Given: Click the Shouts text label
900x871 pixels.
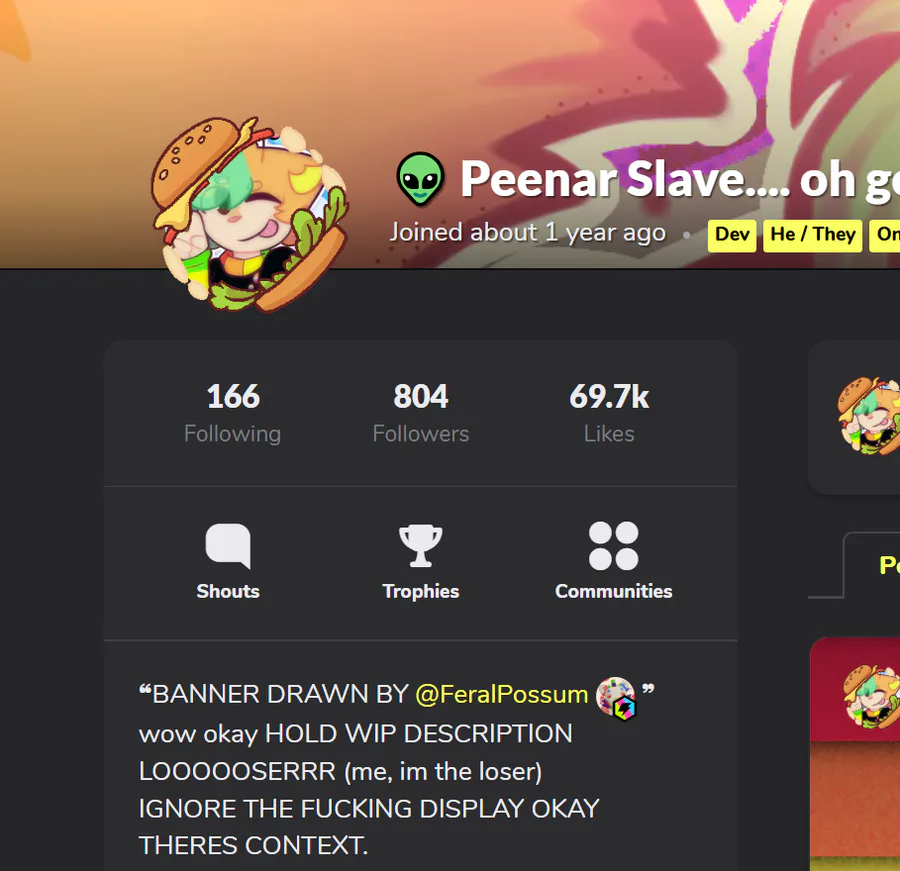Looking at the screenshot, I should [228, 591].
